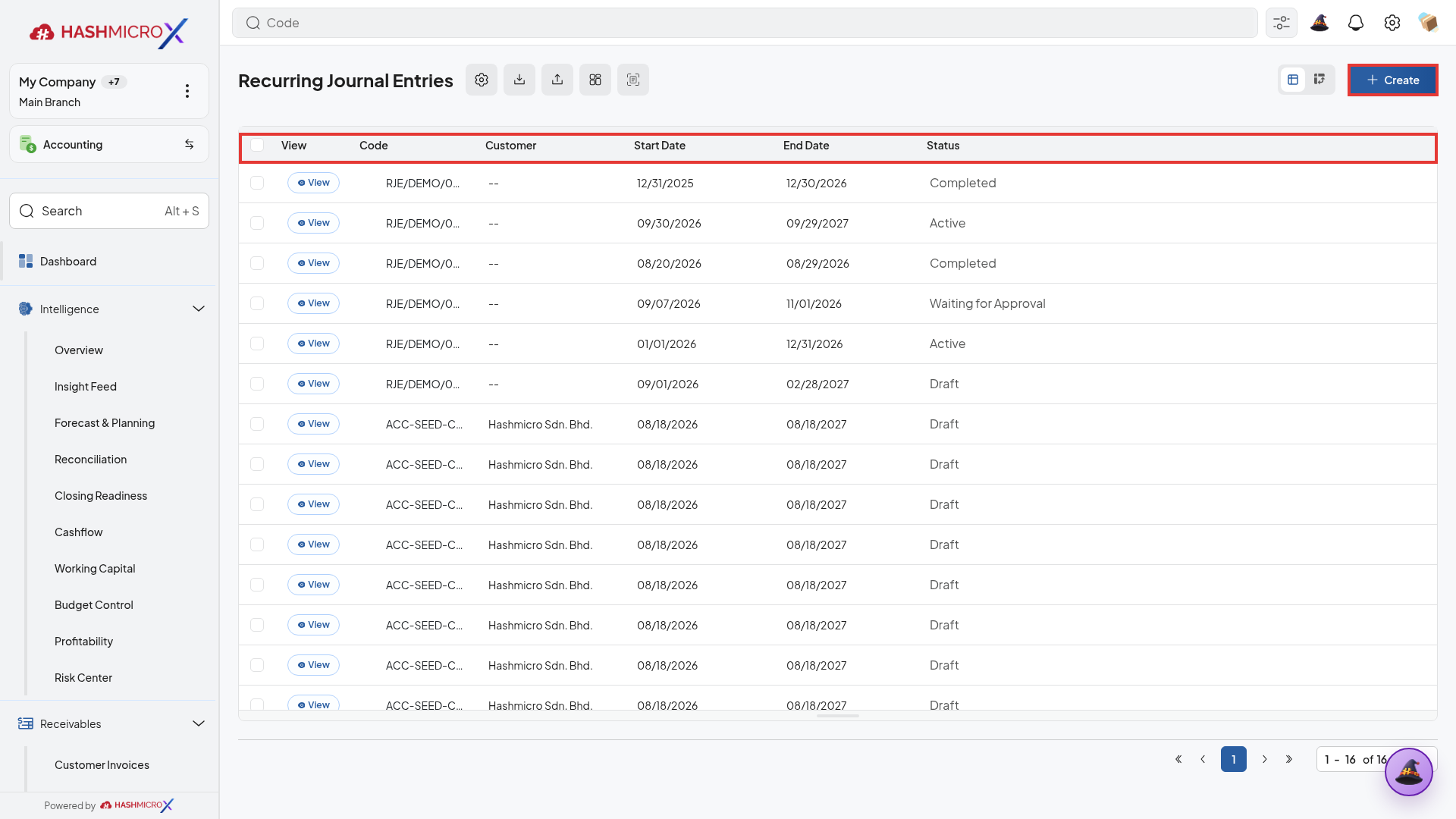Switch to the kanban view icon

(1319, 80)
